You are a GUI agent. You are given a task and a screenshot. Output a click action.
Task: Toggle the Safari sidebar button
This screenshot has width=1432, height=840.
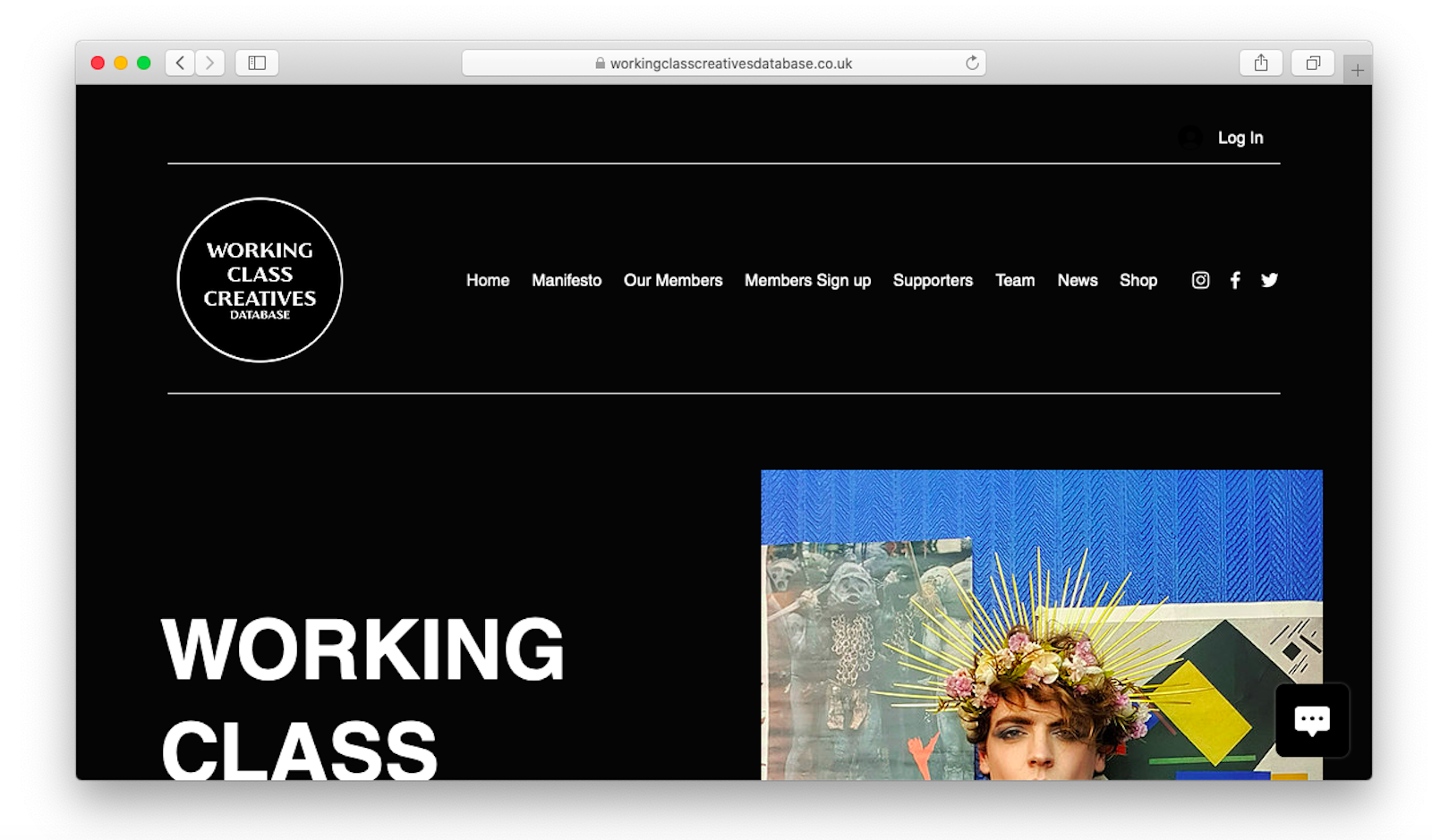(x=257, y=63)
